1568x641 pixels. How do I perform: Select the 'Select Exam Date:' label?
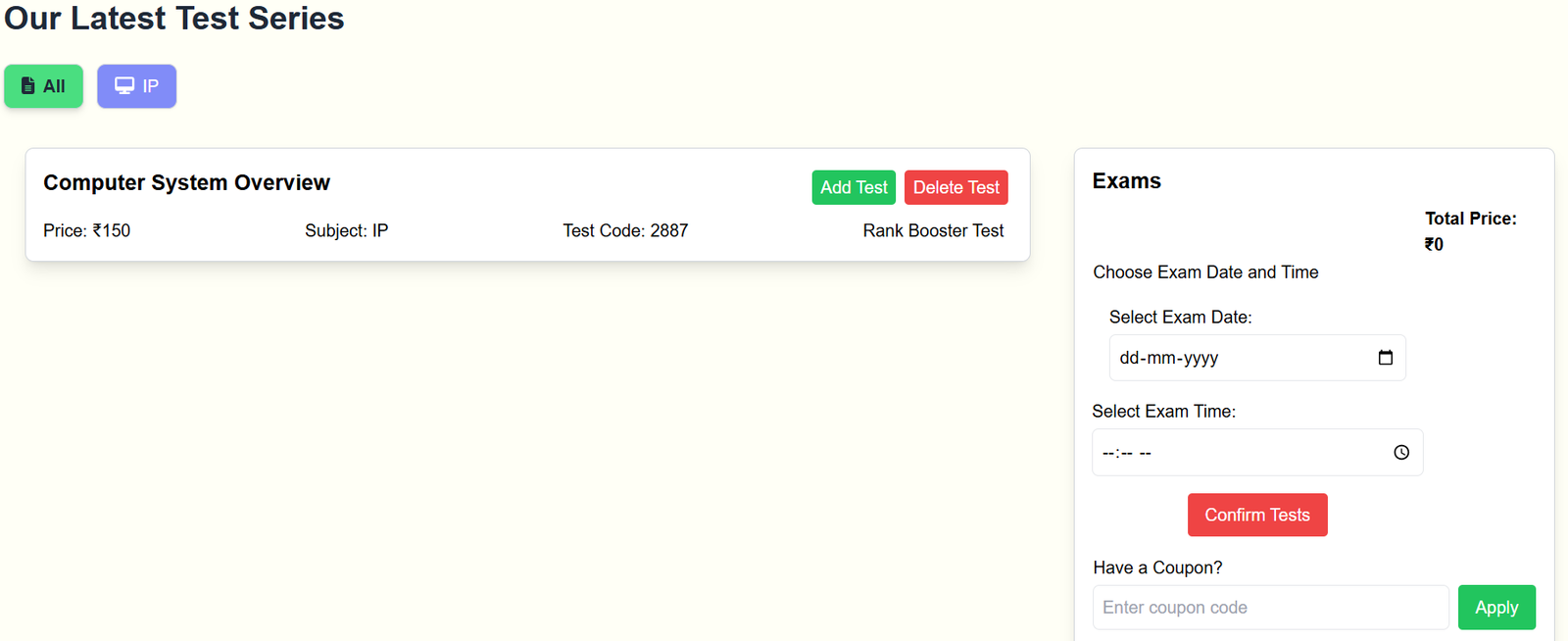[1180, 318]
